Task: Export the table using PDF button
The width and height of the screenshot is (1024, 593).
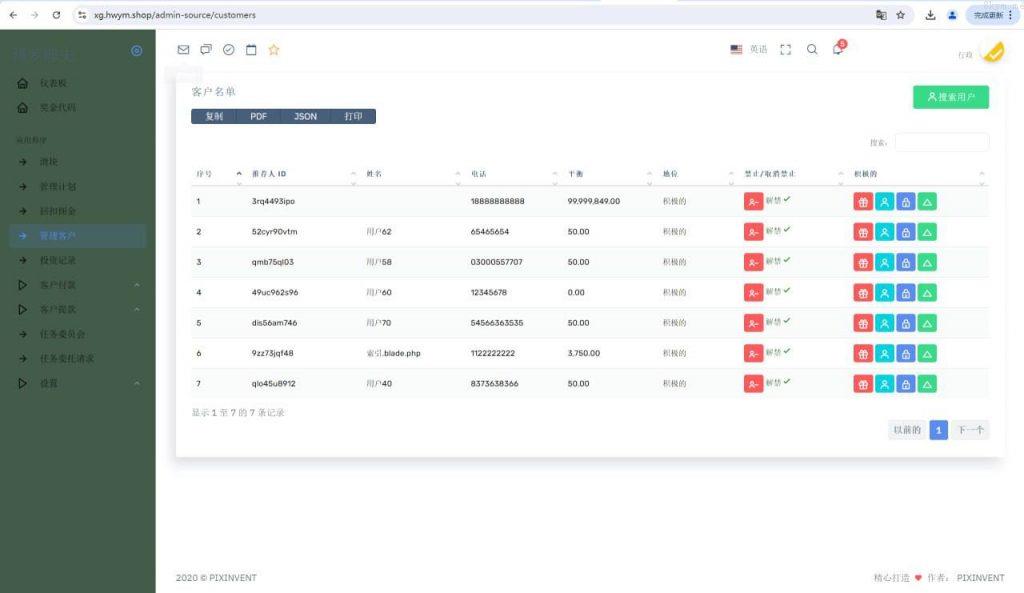Action: (258, 117)
